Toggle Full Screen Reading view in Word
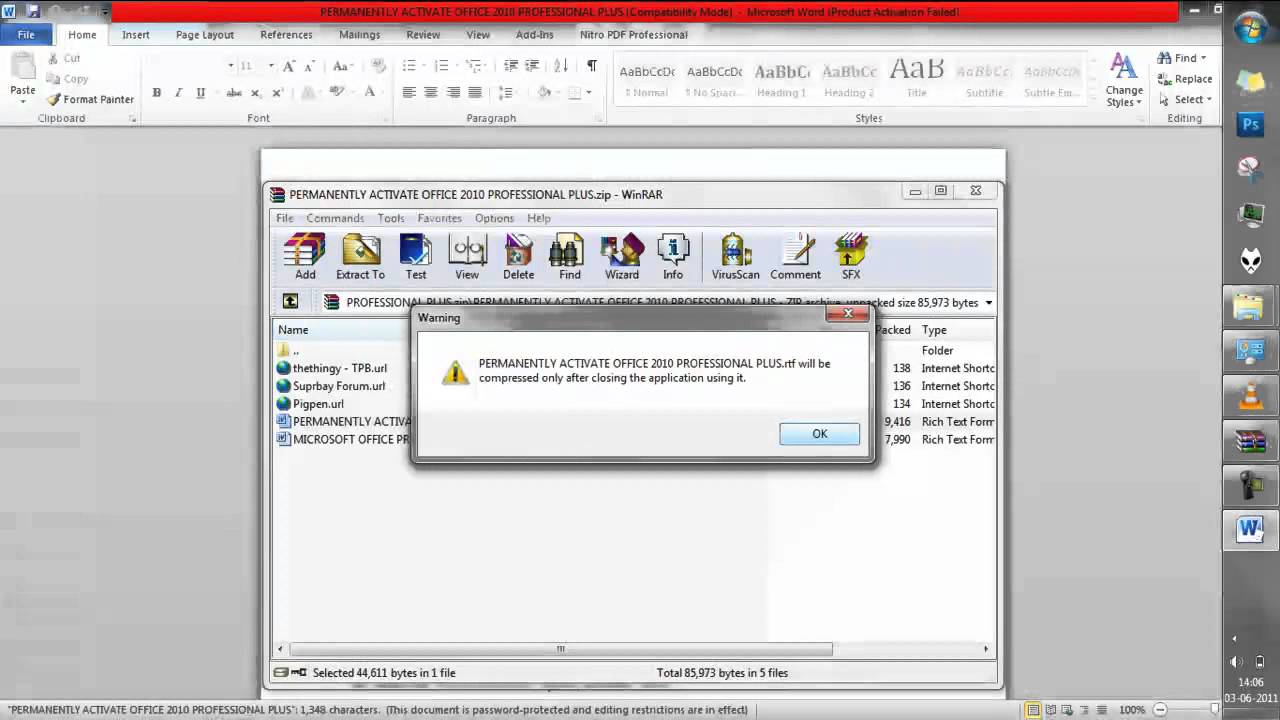 pos(1051,710)
